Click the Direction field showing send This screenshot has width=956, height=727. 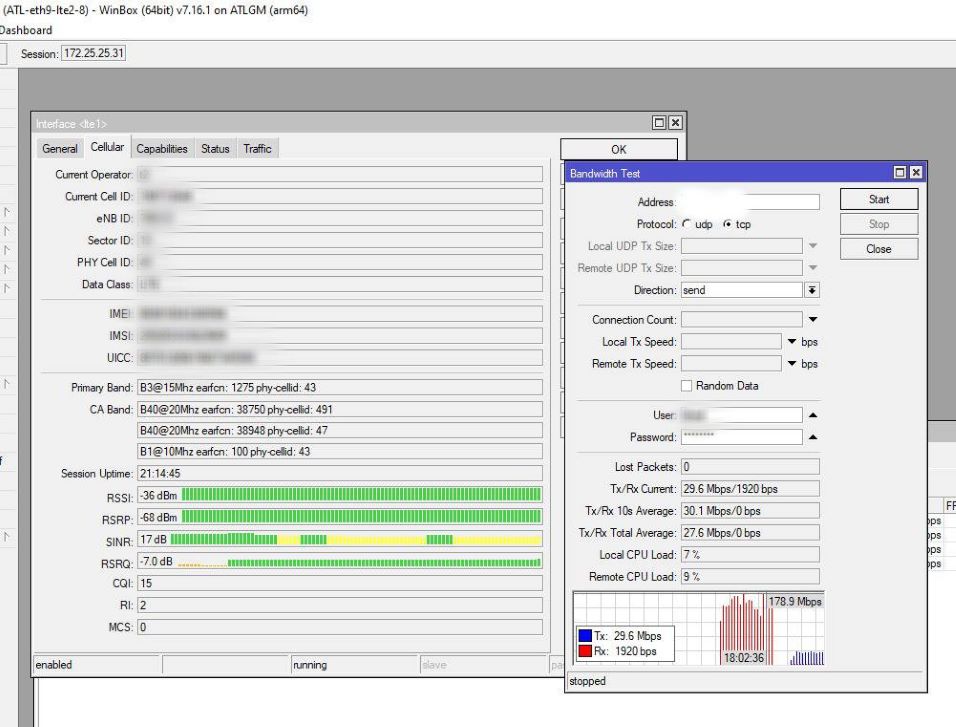741,290
